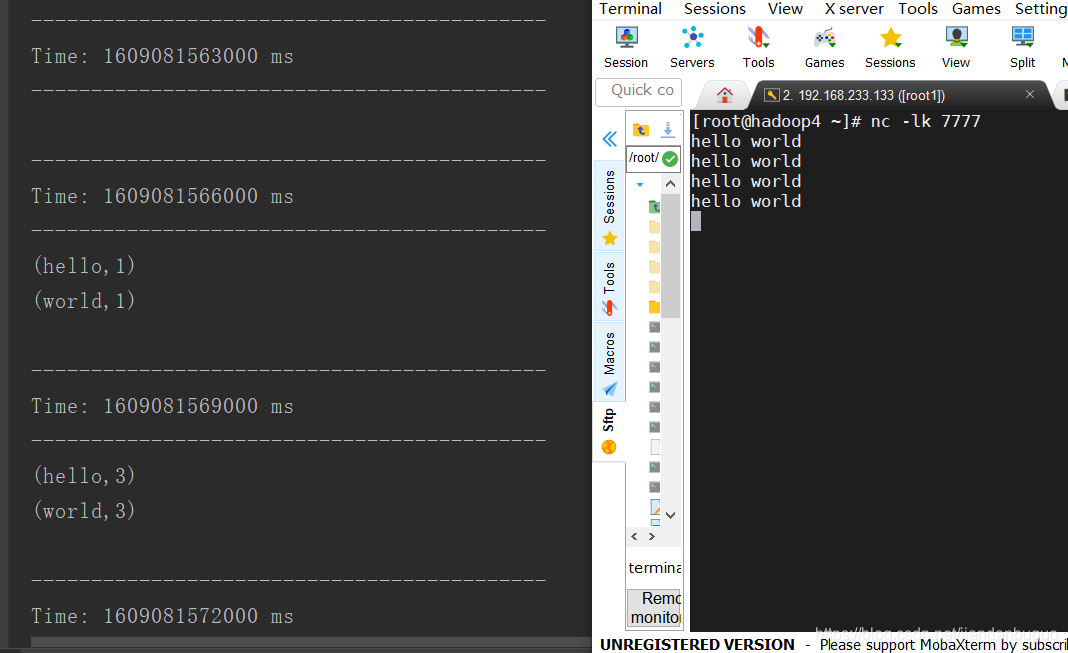Click the bright orange folder in file list
The height and width of the screenshot is (653, 1068).
654,307
